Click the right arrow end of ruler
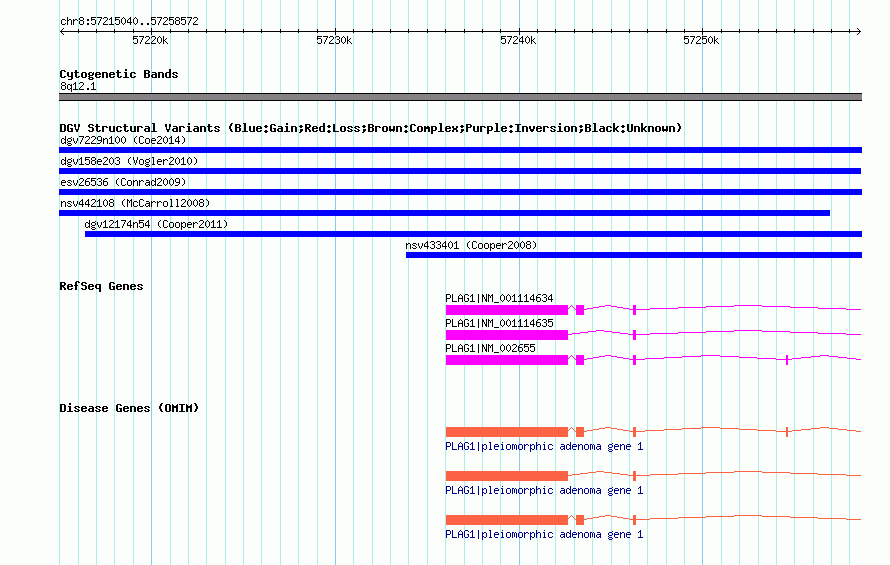 [x=859, y=31]
